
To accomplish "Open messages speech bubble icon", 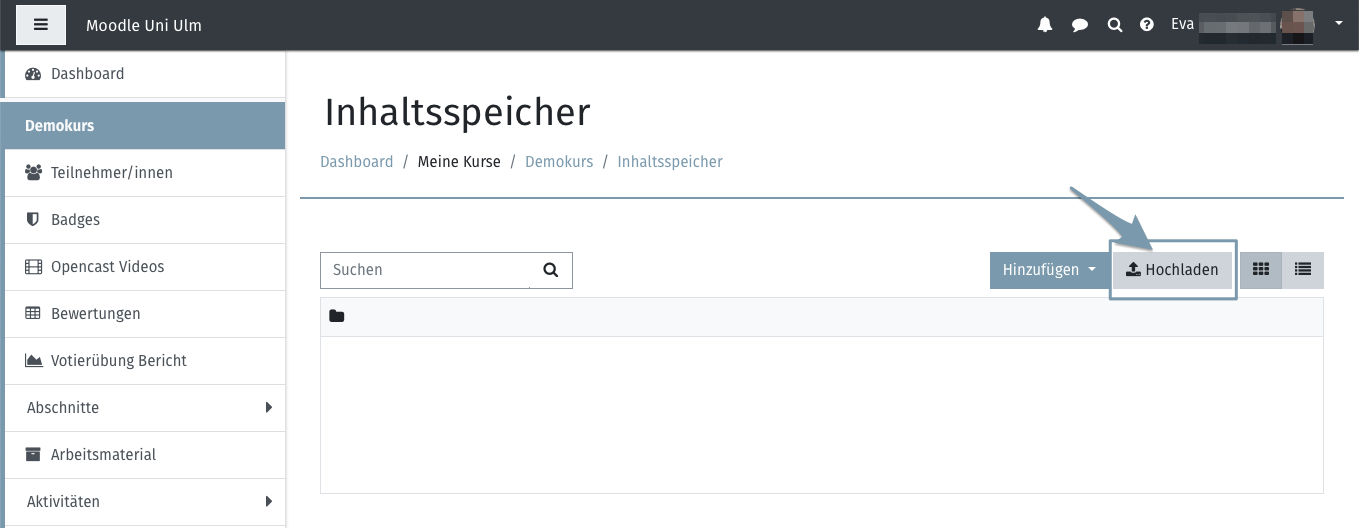I will point(1080,25).
